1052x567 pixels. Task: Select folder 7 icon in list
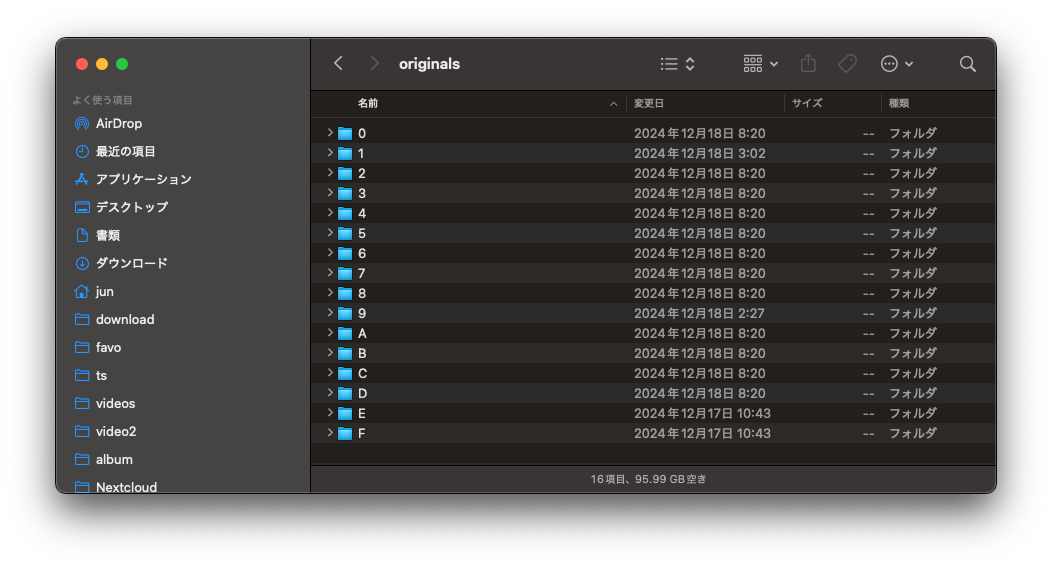345,274
